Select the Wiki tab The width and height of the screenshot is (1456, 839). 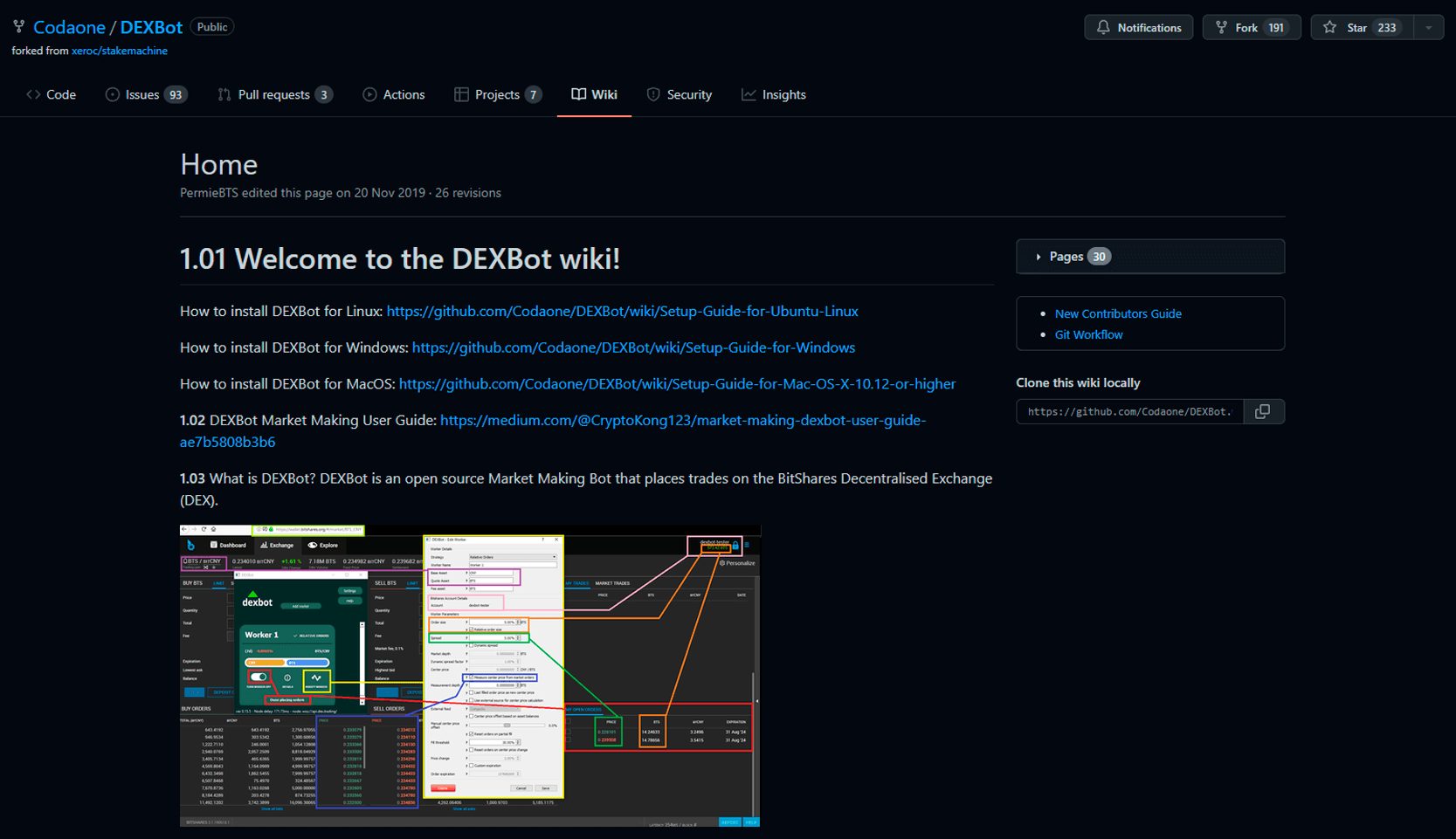pos(595,94)
